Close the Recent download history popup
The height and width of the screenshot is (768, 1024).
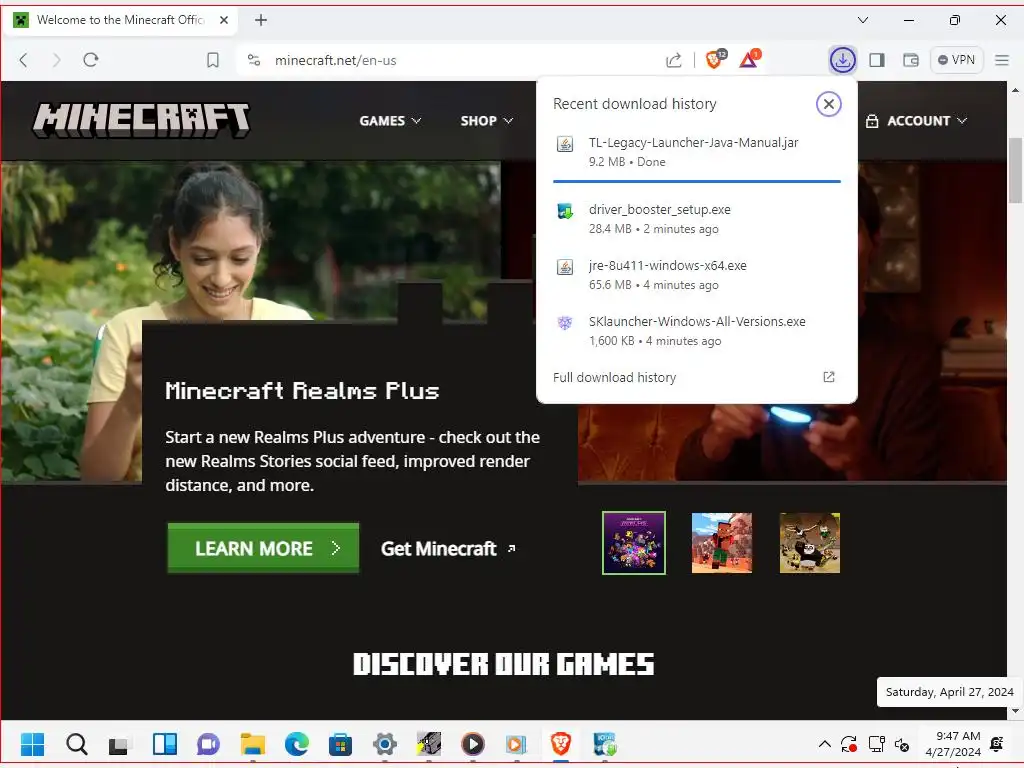coord(829,104)
